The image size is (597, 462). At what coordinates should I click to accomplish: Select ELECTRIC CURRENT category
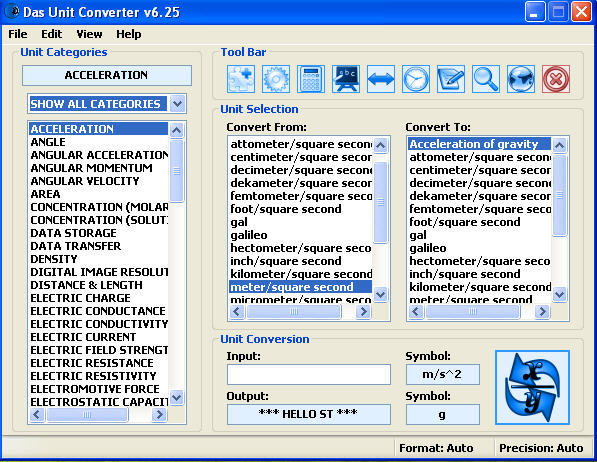99,337
